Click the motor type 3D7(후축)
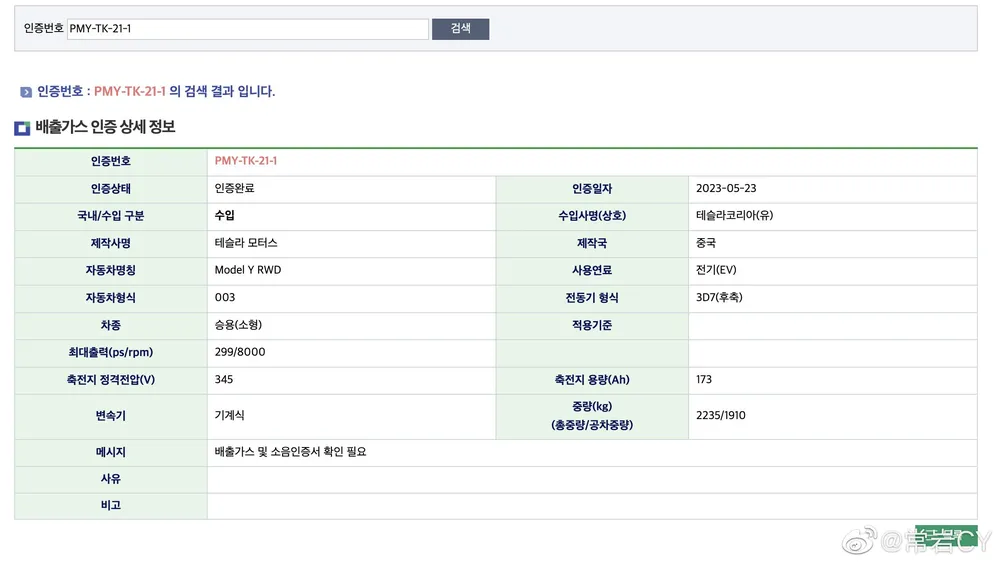 [719, 297]
